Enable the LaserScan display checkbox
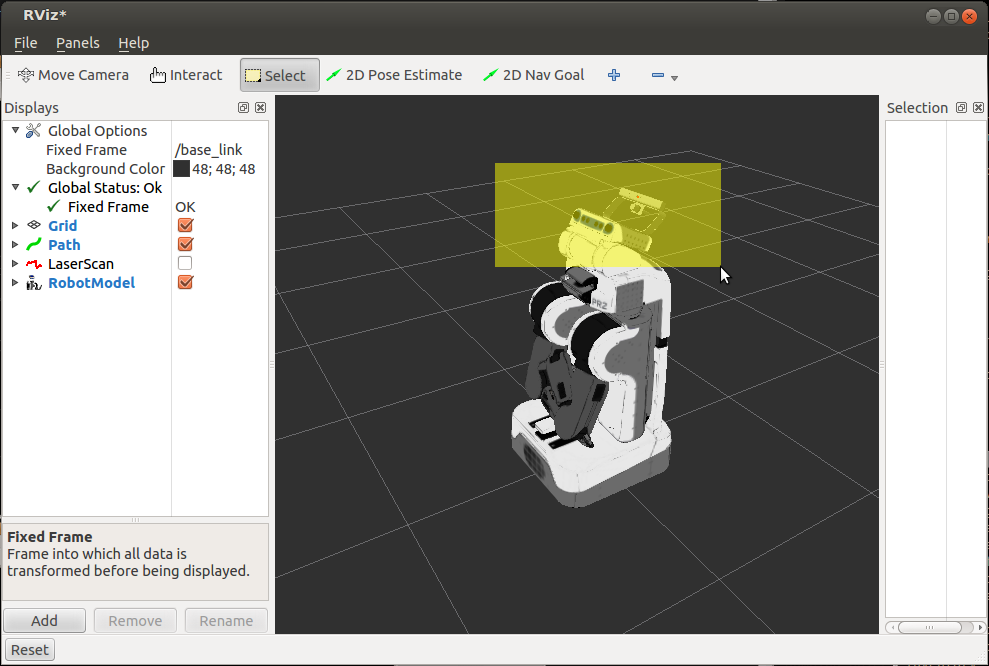The height and width of the screenshot is (666, 989). tap(185, 264)
